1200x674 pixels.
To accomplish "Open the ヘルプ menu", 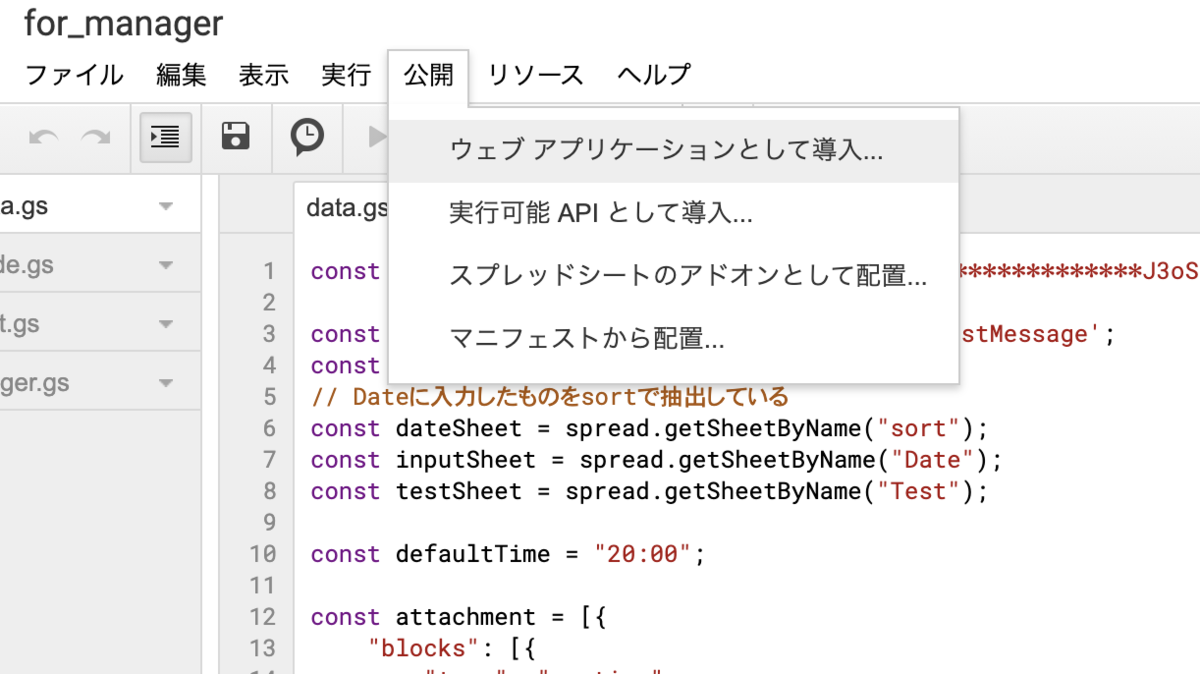I will pos(654,75).
